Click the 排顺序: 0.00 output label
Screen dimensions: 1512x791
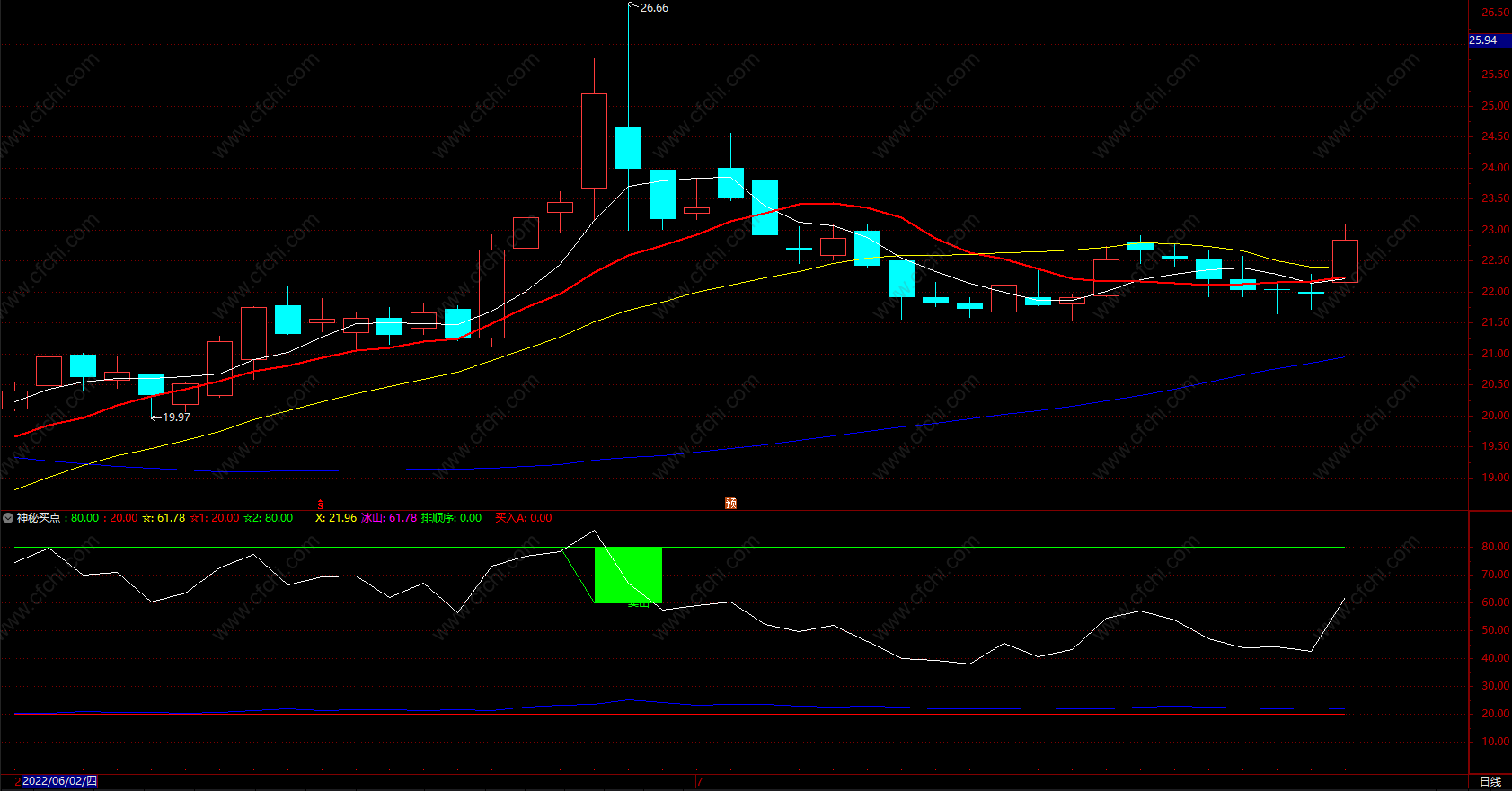pyautogui.click(x=451, y=518)
